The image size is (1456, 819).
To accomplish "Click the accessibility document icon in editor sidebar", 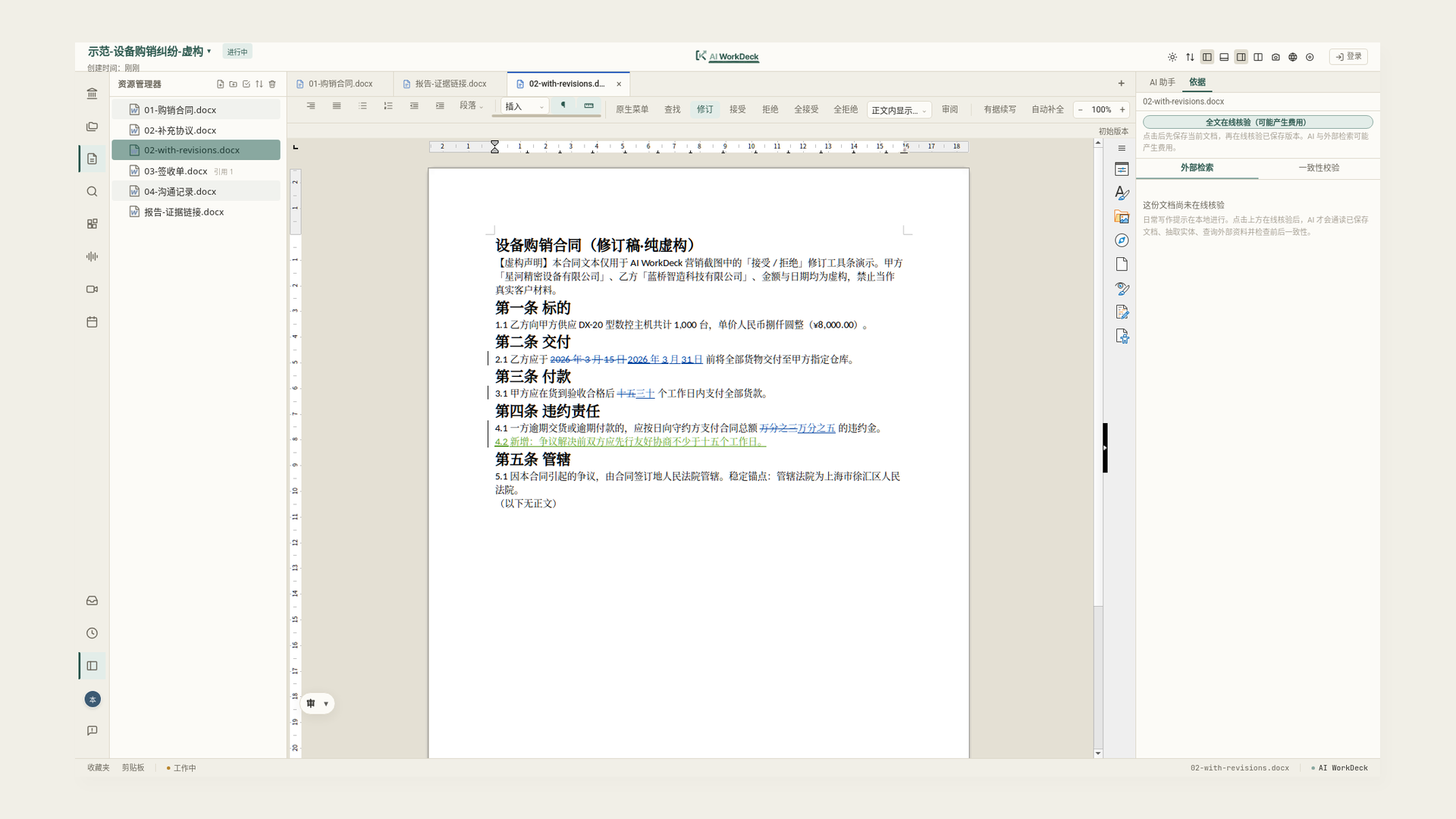I will (1122, 336).
